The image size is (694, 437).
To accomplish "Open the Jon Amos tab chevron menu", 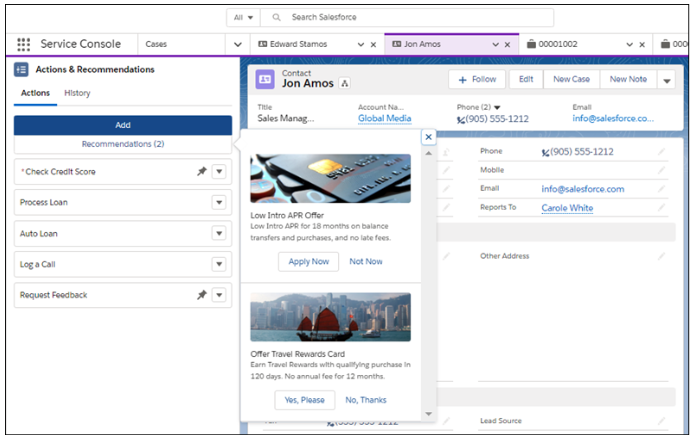I will click(495, 44).
